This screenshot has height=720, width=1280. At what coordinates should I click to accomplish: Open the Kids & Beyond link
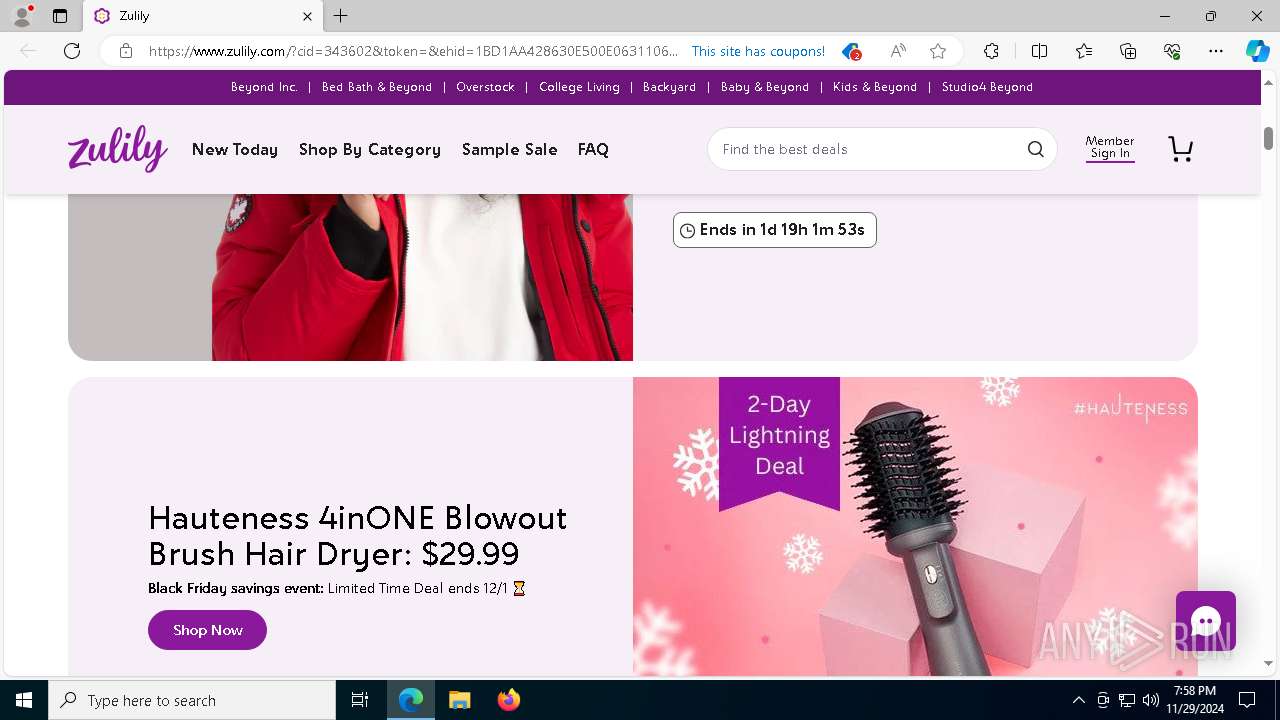[x=875, y=87]
